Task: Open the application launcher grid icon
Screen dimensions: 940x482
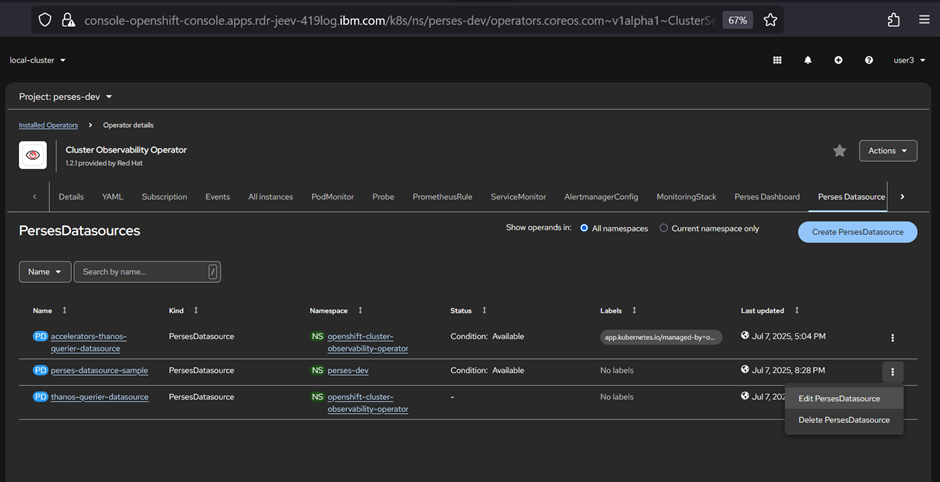Action: (777, 60)
